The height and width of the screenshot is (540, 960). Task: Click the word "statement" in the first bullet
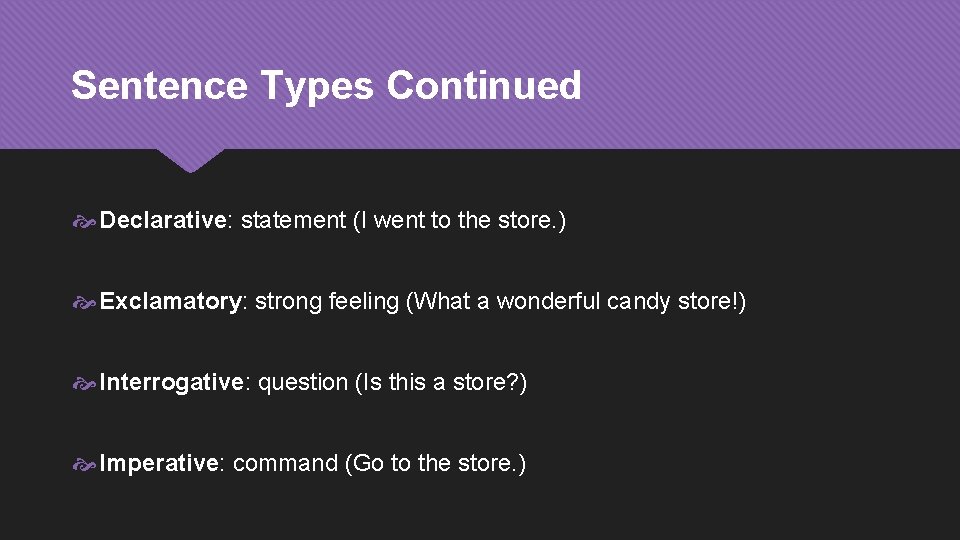pyautogui.click(x=293, y=221)
